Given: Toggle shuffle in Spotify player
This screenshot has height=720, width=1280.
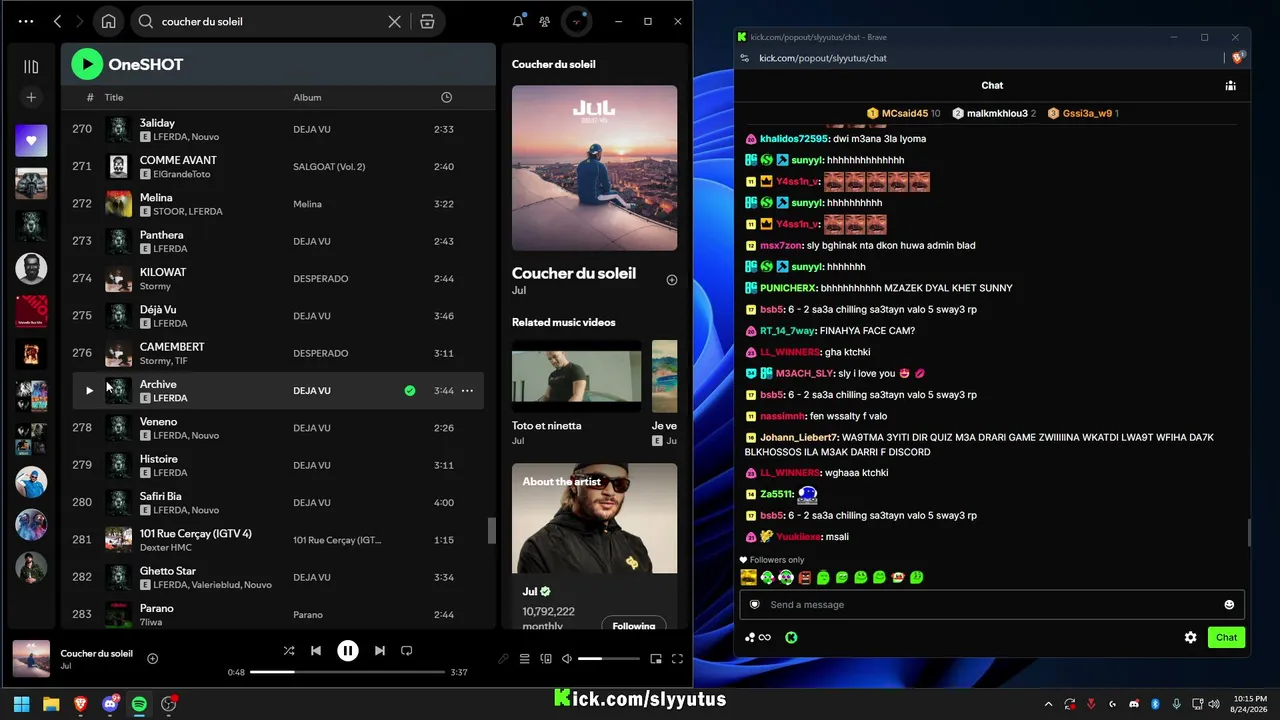Looking at the screenshot, I should (x=289, y=651).
